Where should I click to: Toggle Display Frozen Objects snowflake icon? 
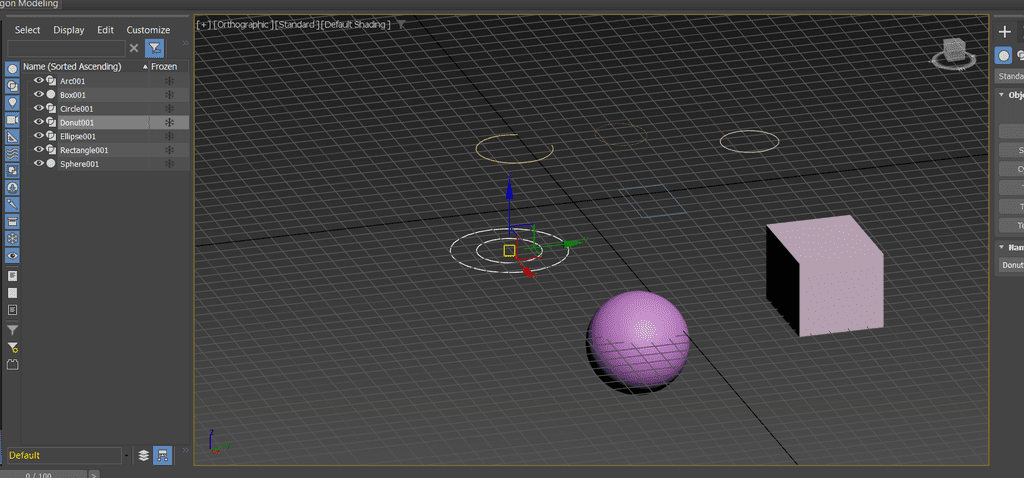12,239
